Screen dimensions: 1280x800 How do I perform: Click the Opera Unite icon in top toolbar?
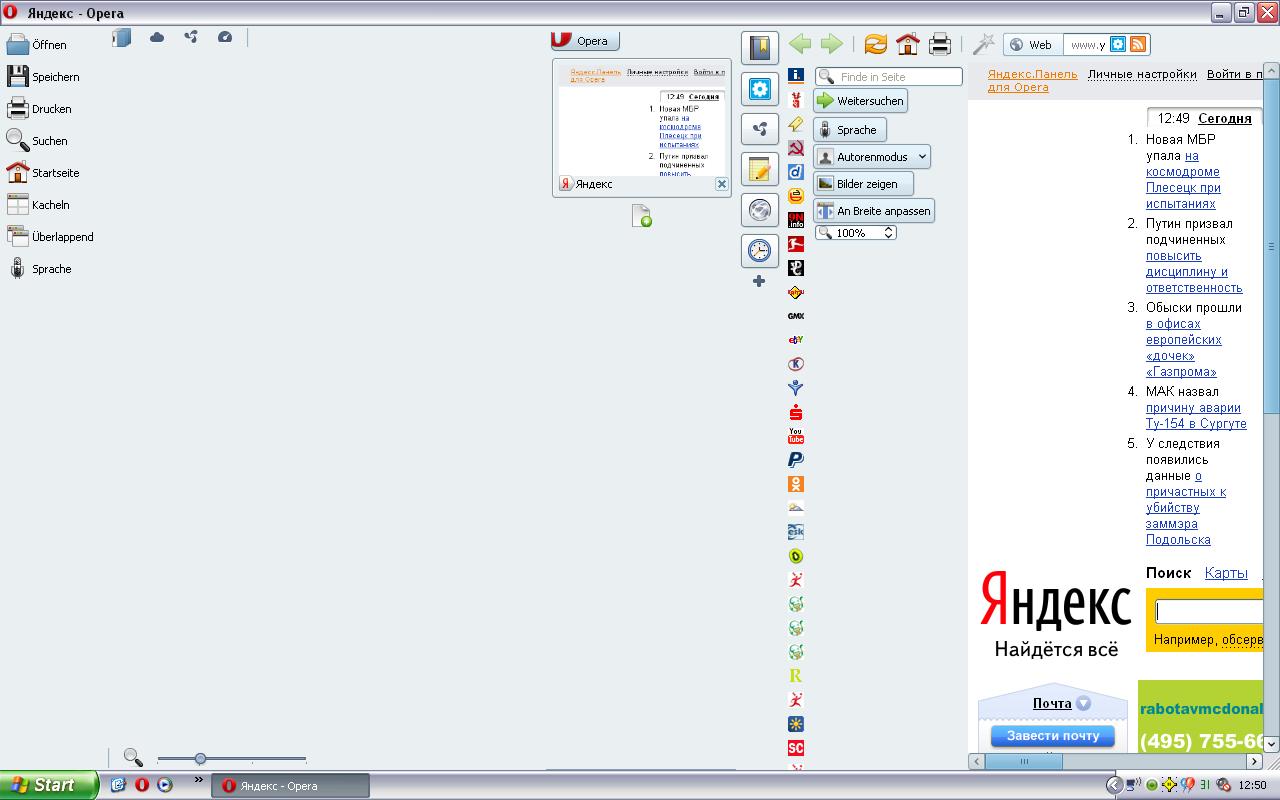pos(191,37)
